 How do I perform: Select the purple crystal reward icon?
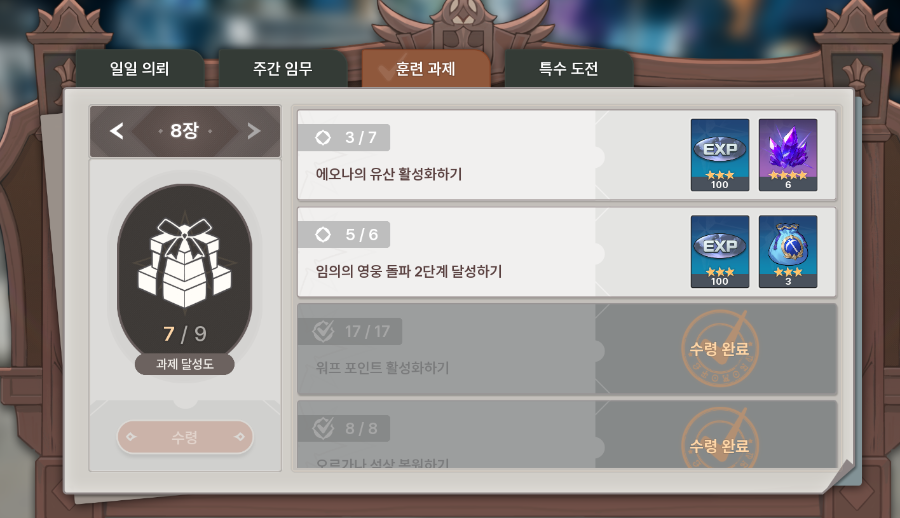pyautogui.click(x=788, y=155)
